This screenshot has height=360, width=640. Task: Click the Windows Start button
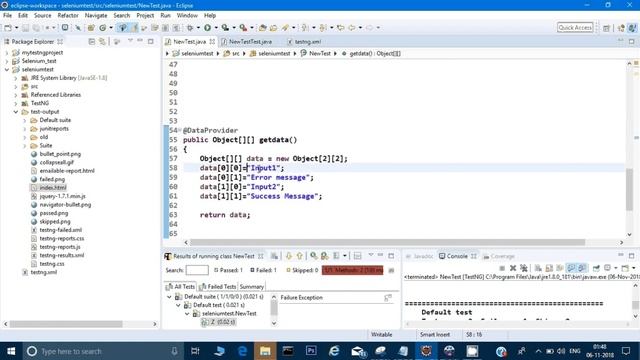[11, 351]
